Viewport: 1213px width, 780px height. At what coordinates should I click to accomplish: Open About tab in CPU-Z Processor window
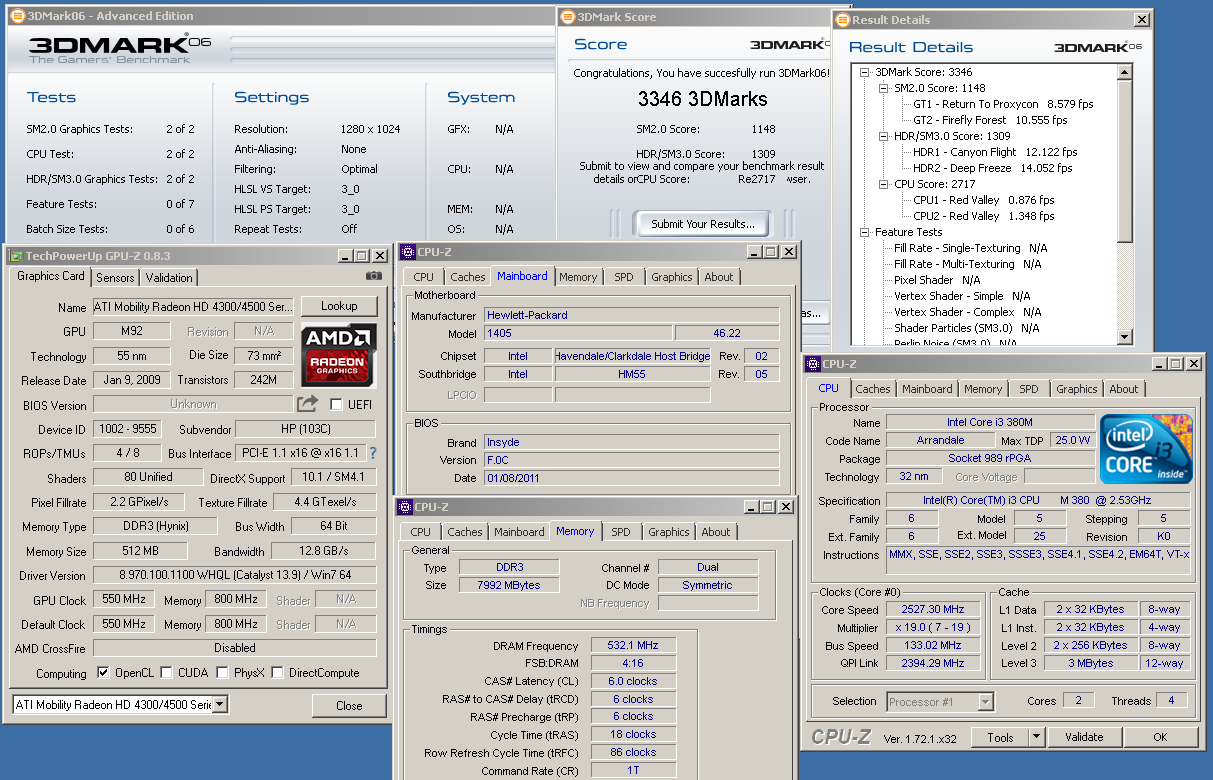(x=1124, y=389)
